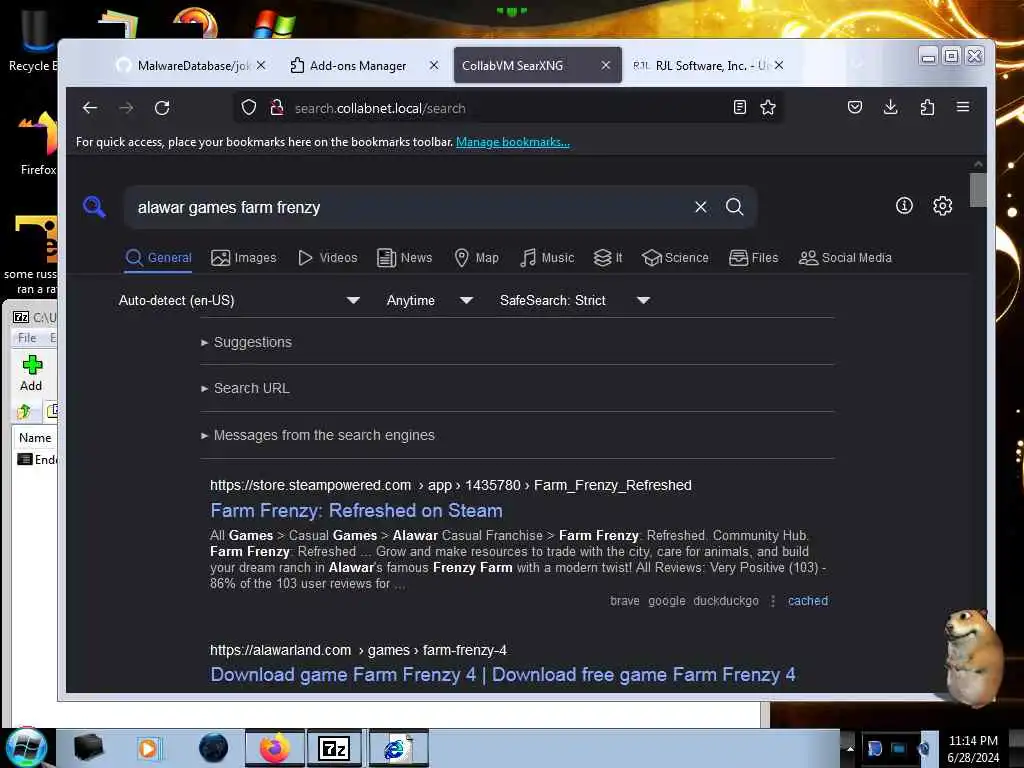The image size is (1024, 768).
Task: Open the Pocket save icon
Action: pyautogui.click(x=854, y=107)
